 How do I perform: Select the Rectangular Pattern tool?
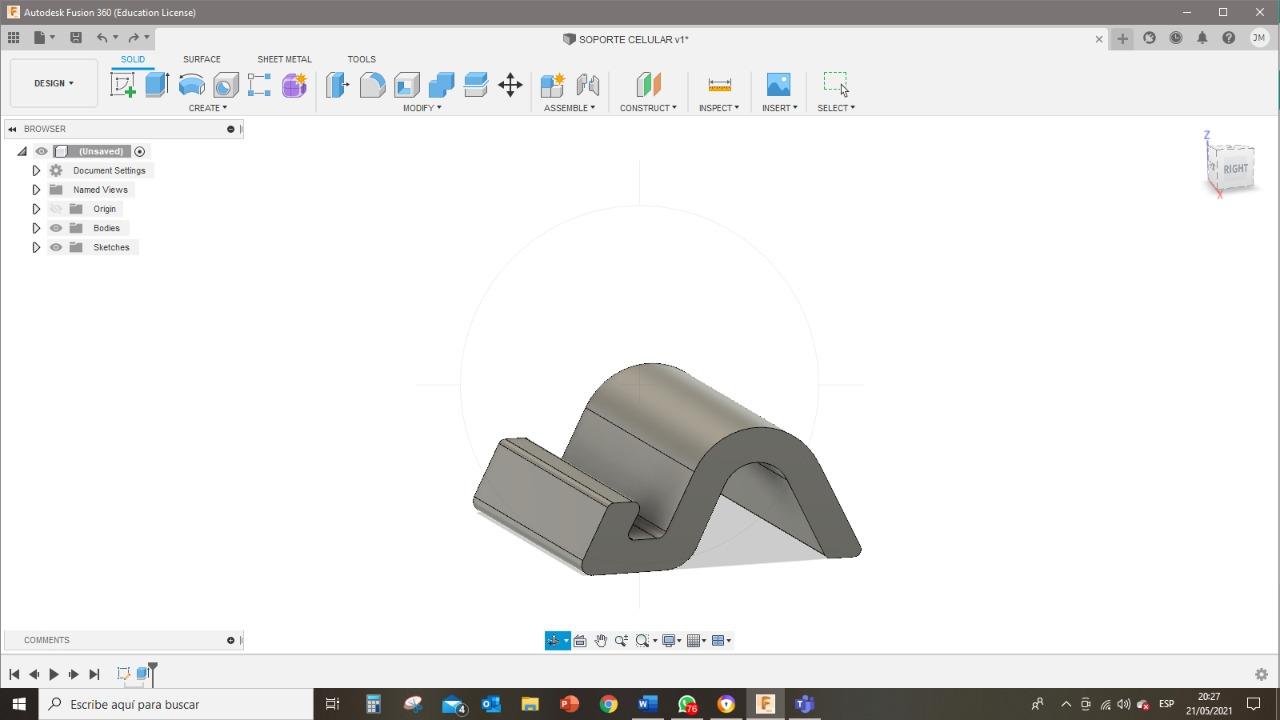point(259,85)
